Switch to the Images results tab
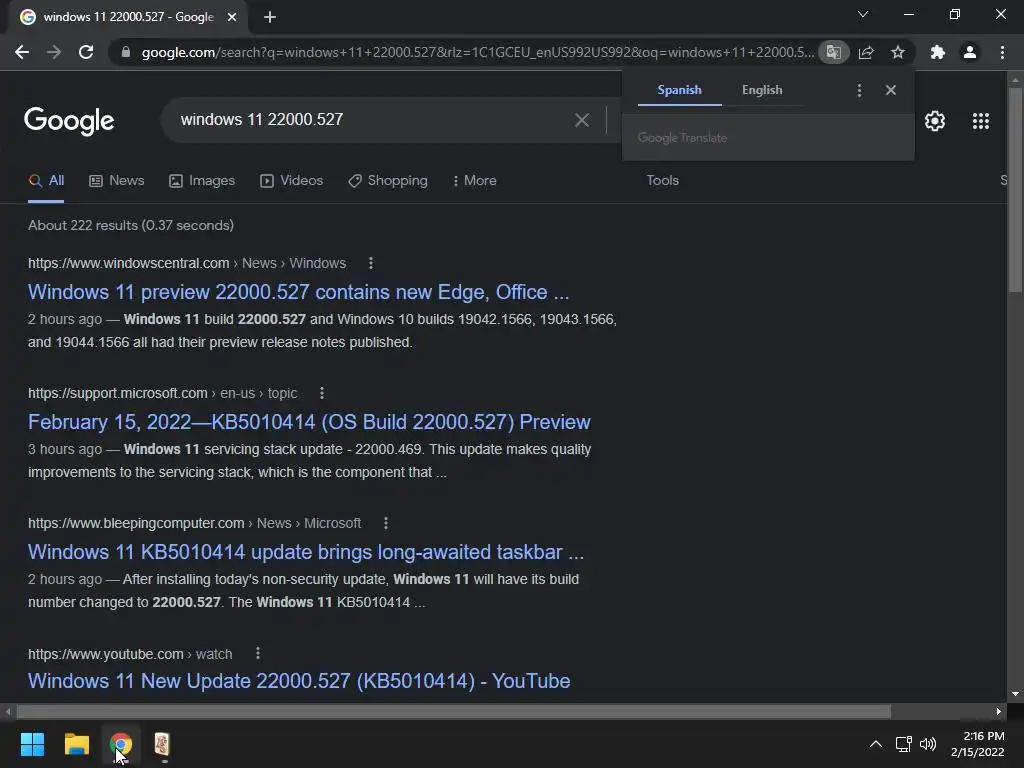The image size is (1024, 768). [x=202, y=181]
